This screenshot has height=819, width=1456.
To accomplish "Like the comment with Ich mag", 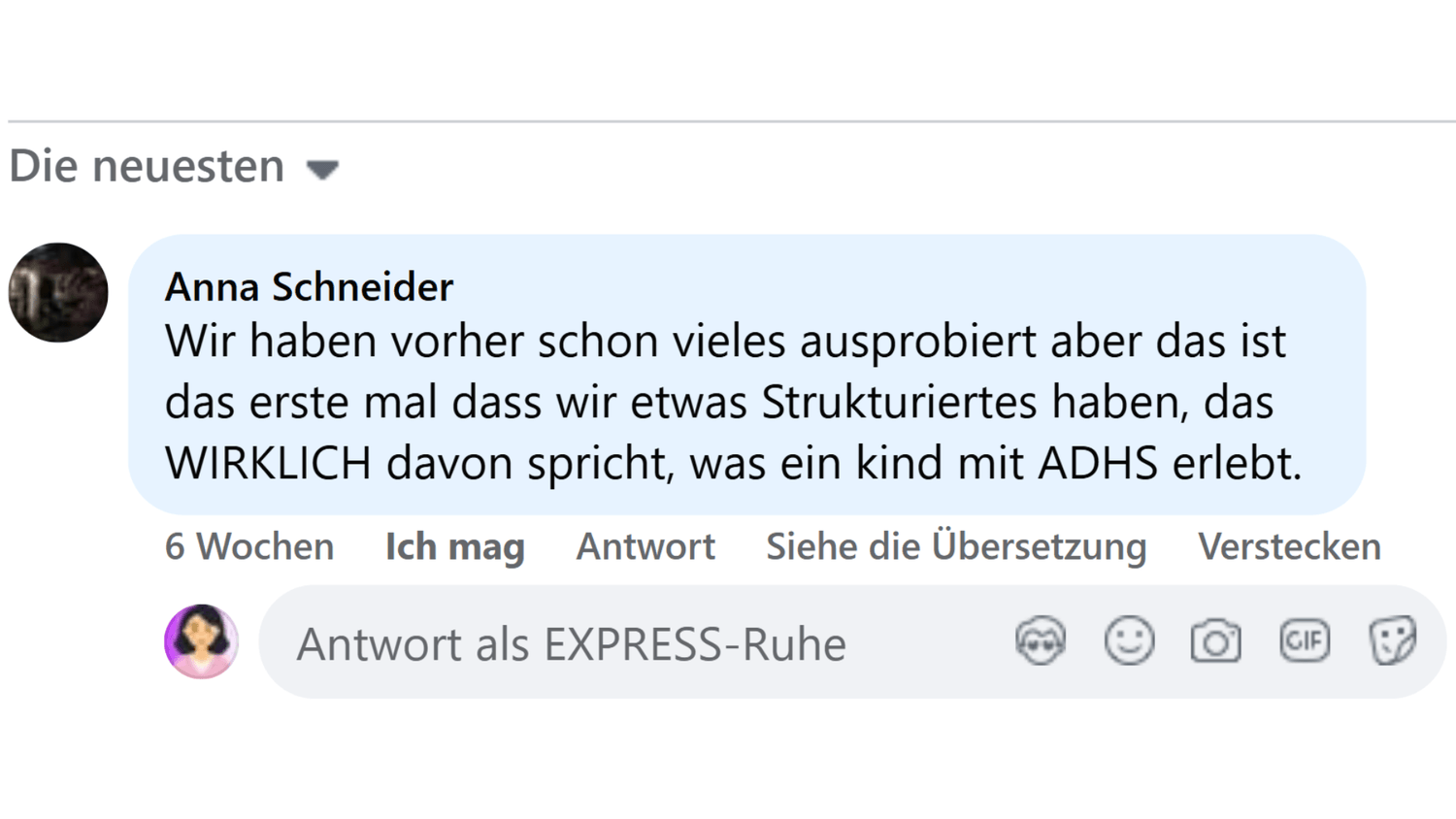I will point(454,547).
